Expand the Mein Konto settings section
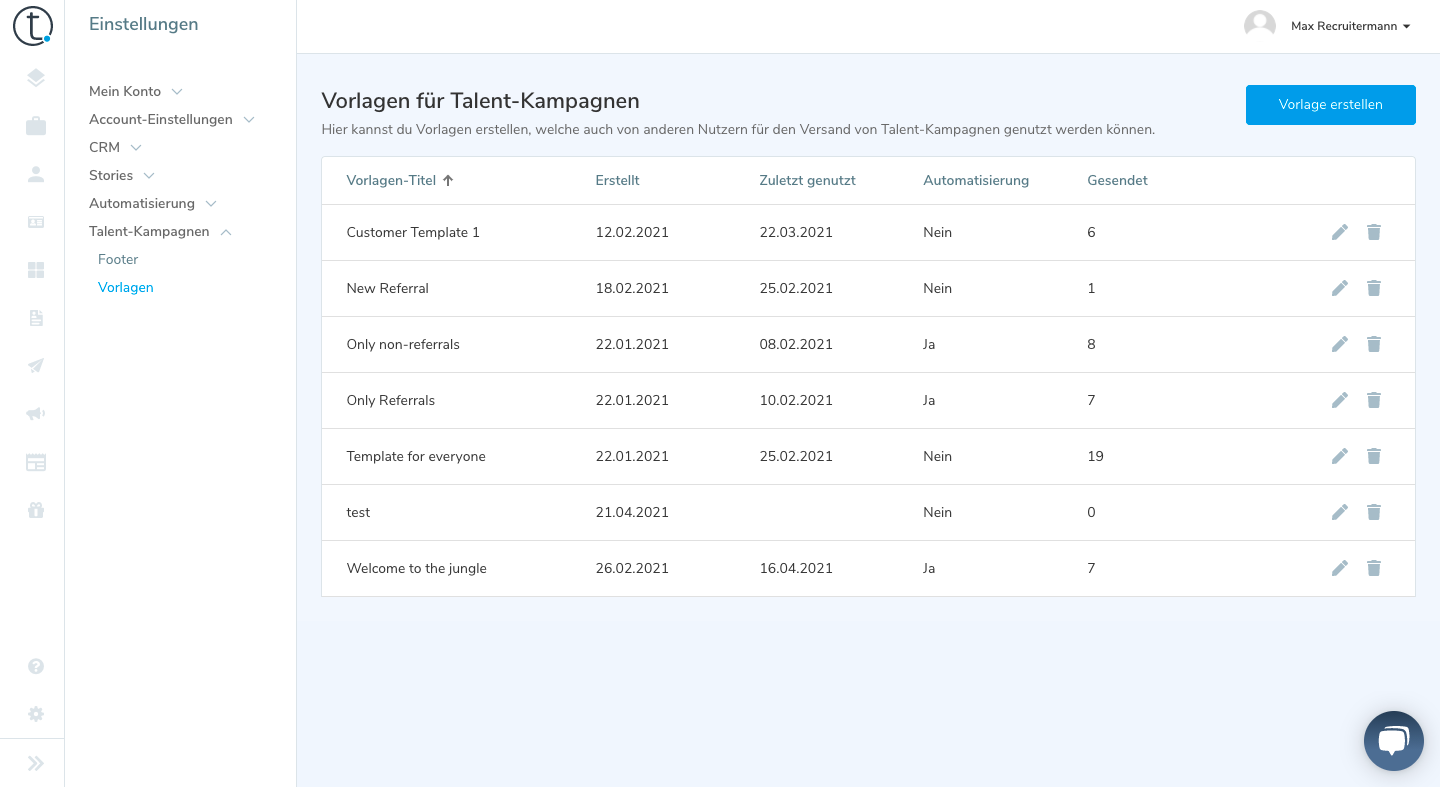Screen dimensions: 1440x787 coord(135,91)
